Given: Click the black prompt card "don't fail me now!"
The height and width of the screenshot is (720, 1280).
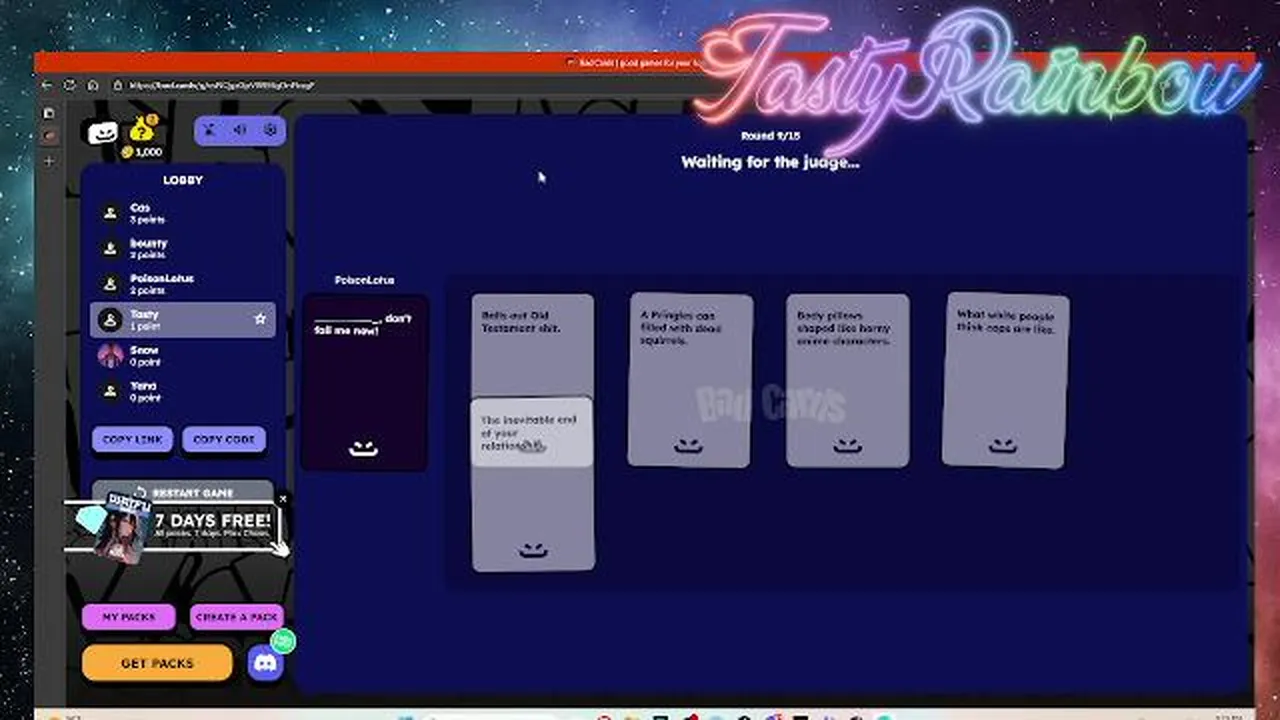Looking at the screenshot, I should pyautogui.click(x=364, y=382).
